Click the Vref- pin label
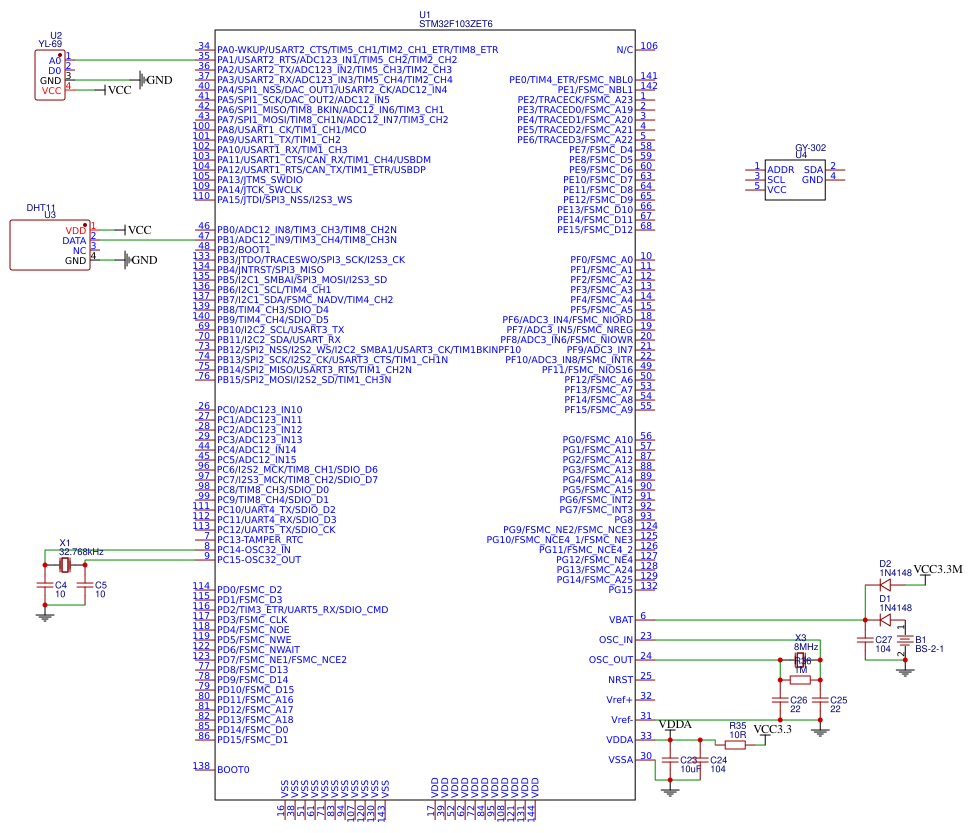 (x=621, y=720)
